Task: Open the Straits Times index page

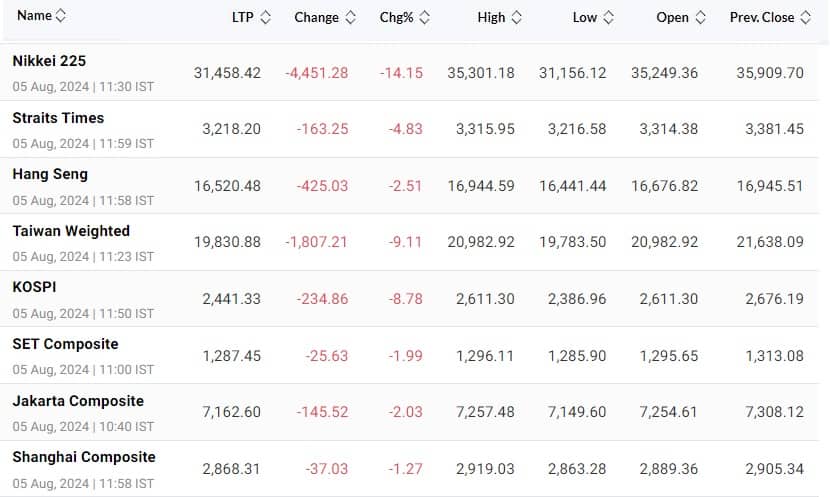Action: pos(58,118)
